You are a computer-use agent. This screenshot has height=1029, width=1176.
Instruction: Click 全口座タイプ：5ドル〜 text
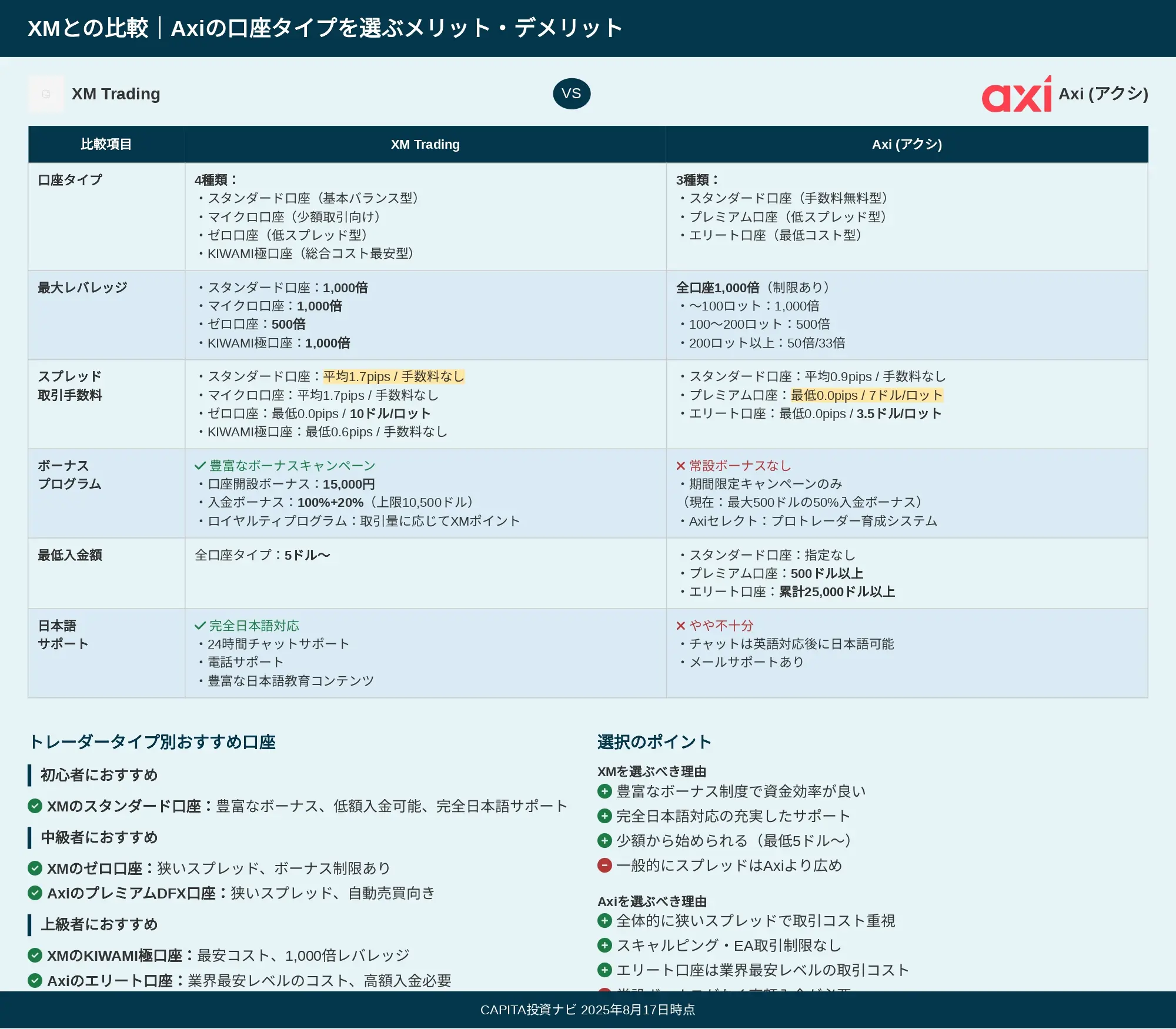(x=263, y=555)
